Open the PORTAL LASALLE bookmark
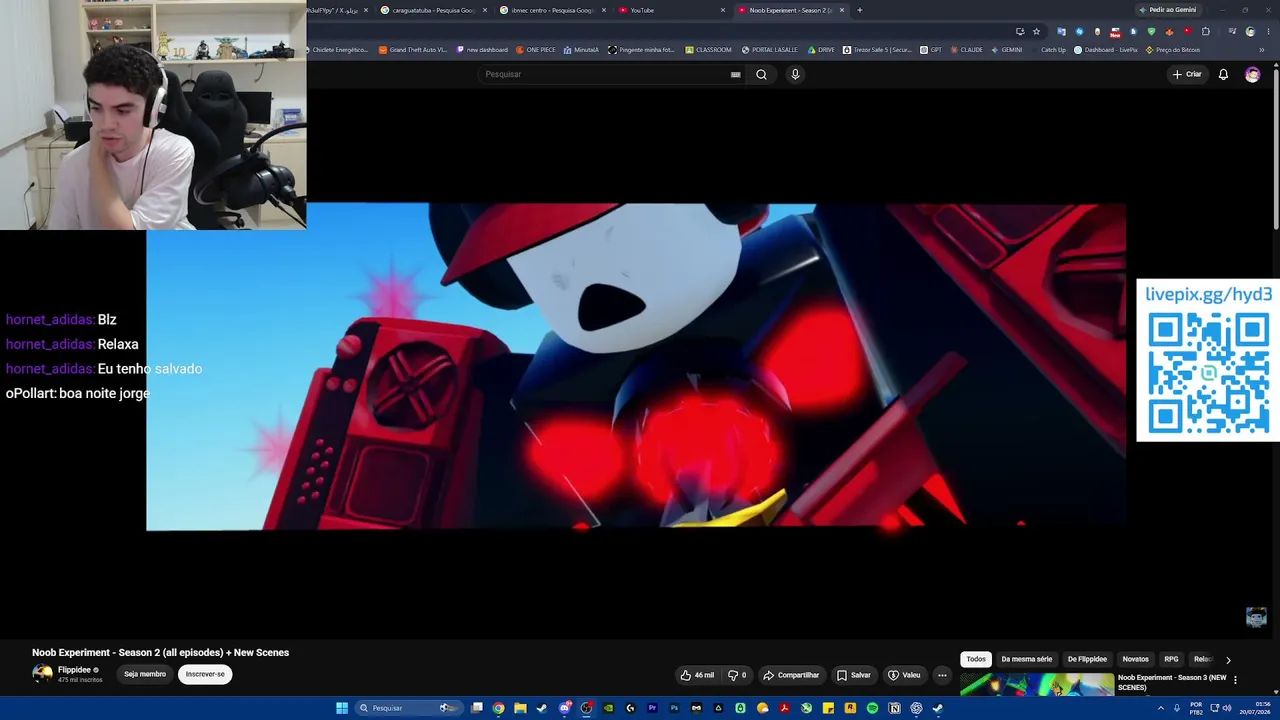The image size is (1280, 720). click(x=769, y=50)
